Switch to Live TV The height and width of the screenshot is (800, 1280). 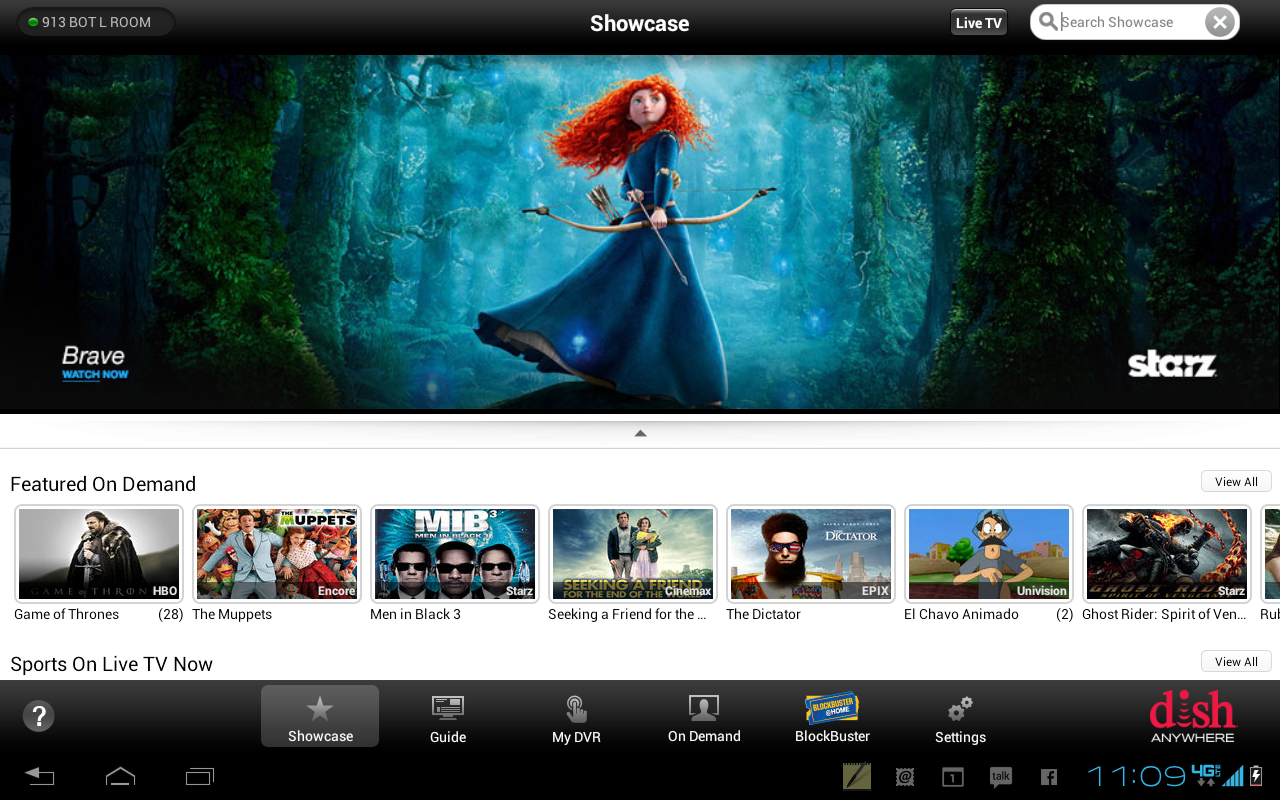pyautogui.click(x=978, y=21)
